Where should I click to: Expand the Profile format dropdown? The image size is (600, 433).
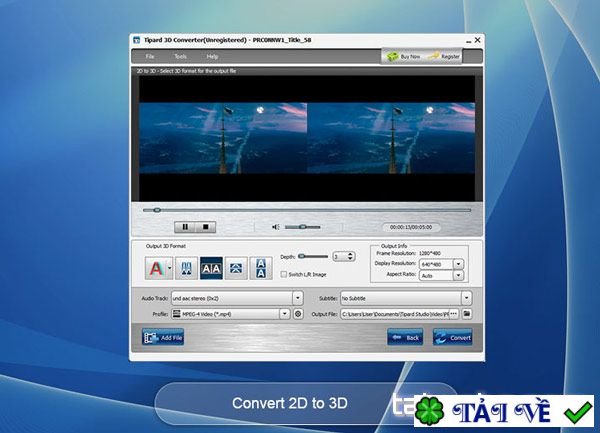[285, 314]
